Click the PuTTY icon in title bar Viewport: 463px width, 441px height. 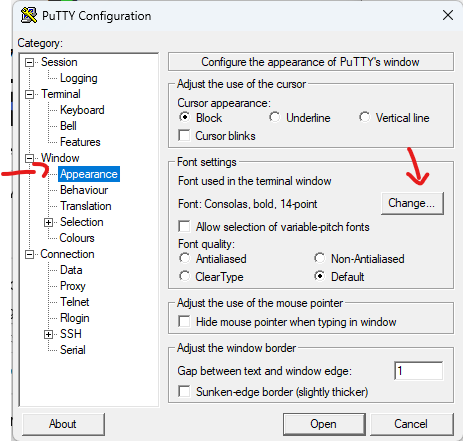[29, 15]
